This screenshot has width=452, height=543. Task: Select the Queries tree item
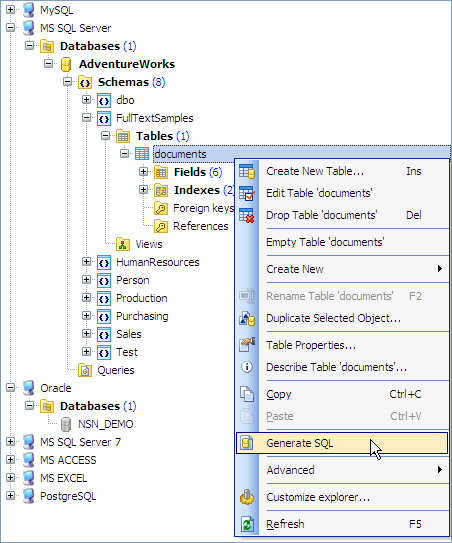[116, 371]
